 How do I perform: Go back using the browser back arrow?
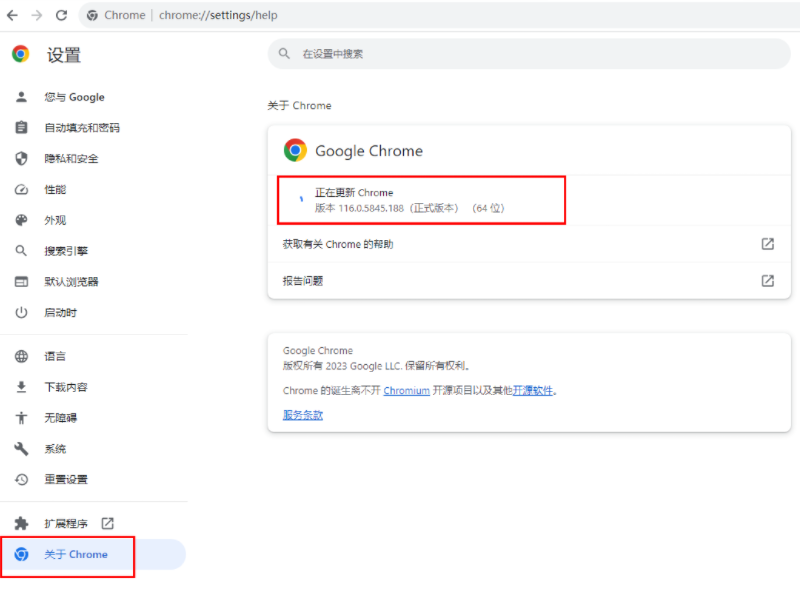click(x=12, y=15)
